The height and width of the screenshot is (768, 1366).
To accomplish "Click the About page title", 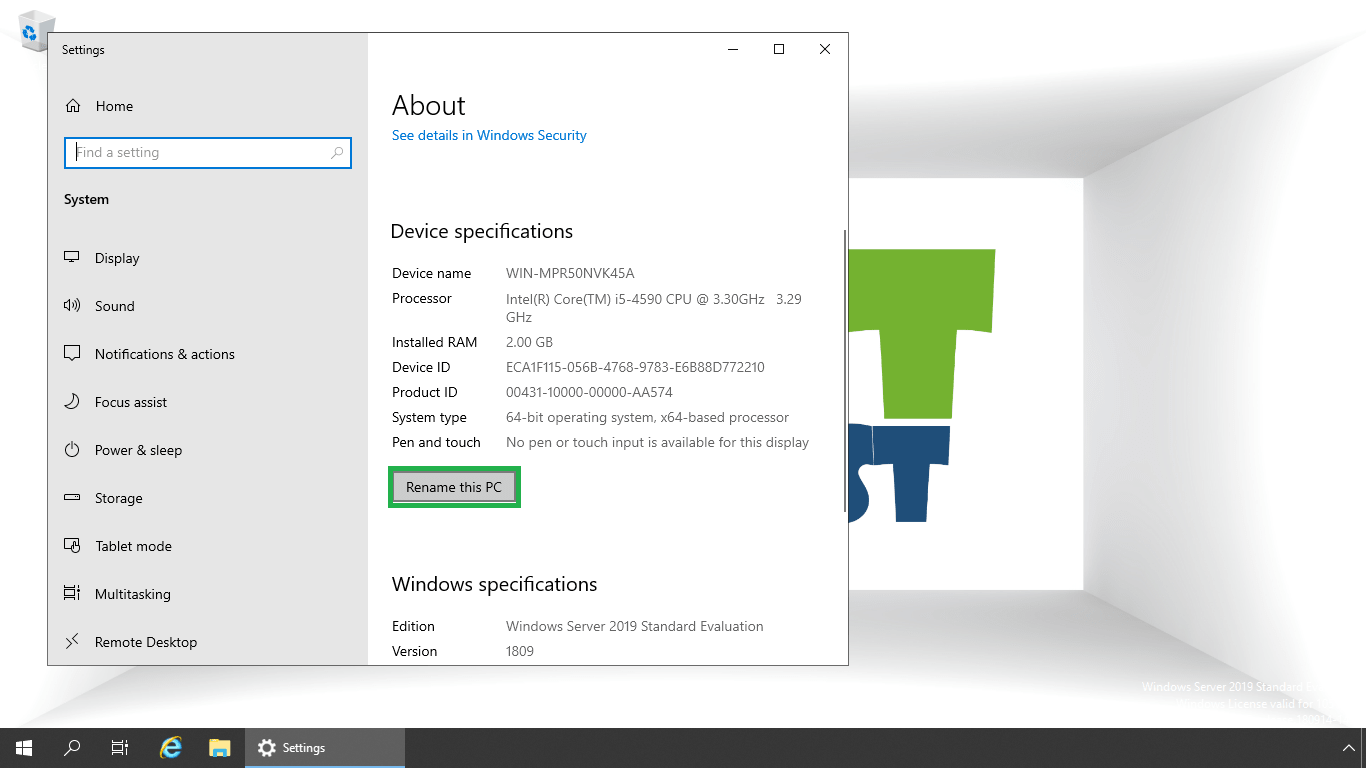I will pos(429,105).
